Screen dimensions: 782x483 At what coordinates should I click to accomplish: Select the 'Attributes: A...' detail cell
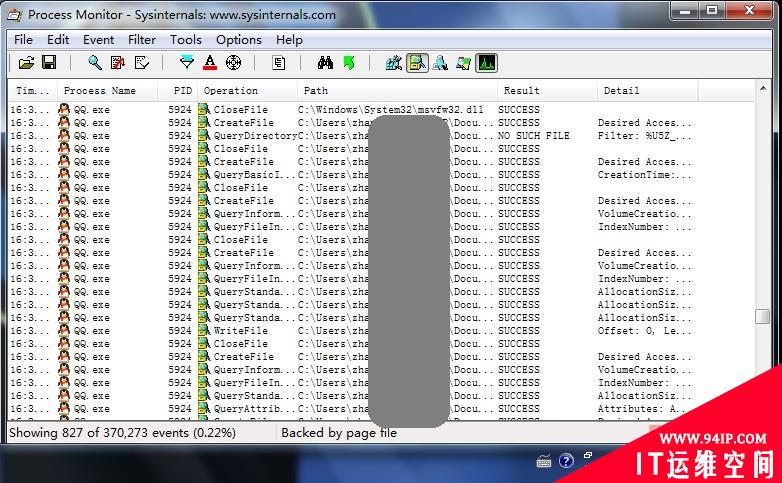pyautogui.click(x=645, y=409)
